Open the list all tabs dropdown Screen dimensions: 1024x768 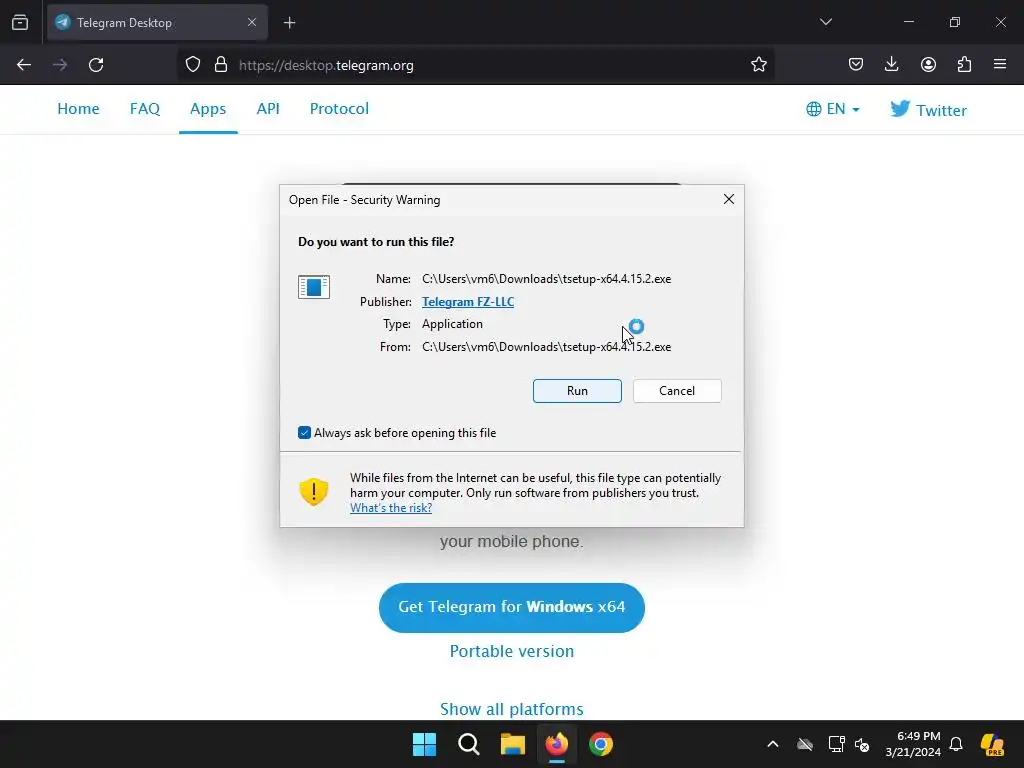(x=825, y=22)
